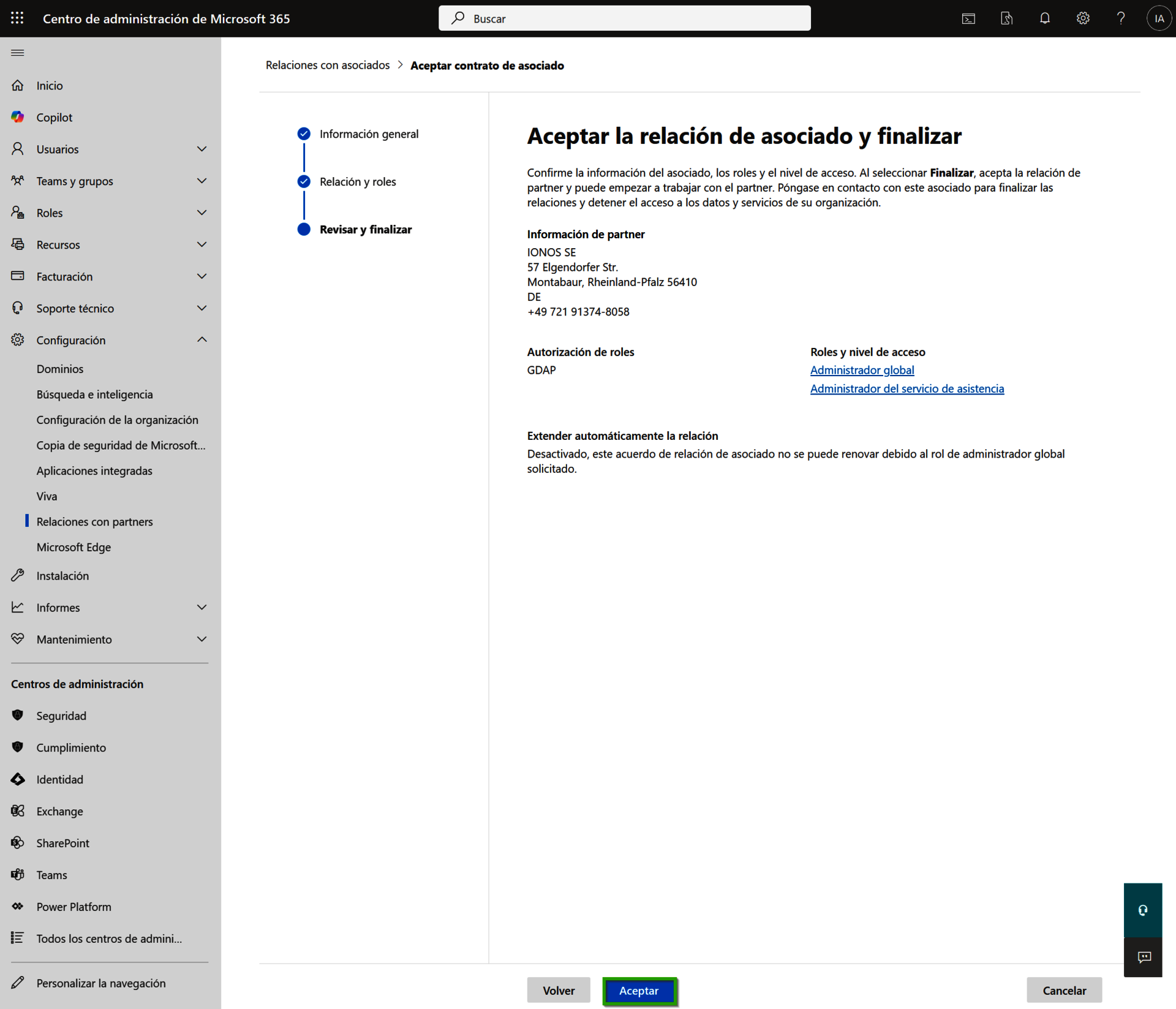Open notifications bell icon
Viewport: 1176px width, 1009px height.
(1045, 18)
